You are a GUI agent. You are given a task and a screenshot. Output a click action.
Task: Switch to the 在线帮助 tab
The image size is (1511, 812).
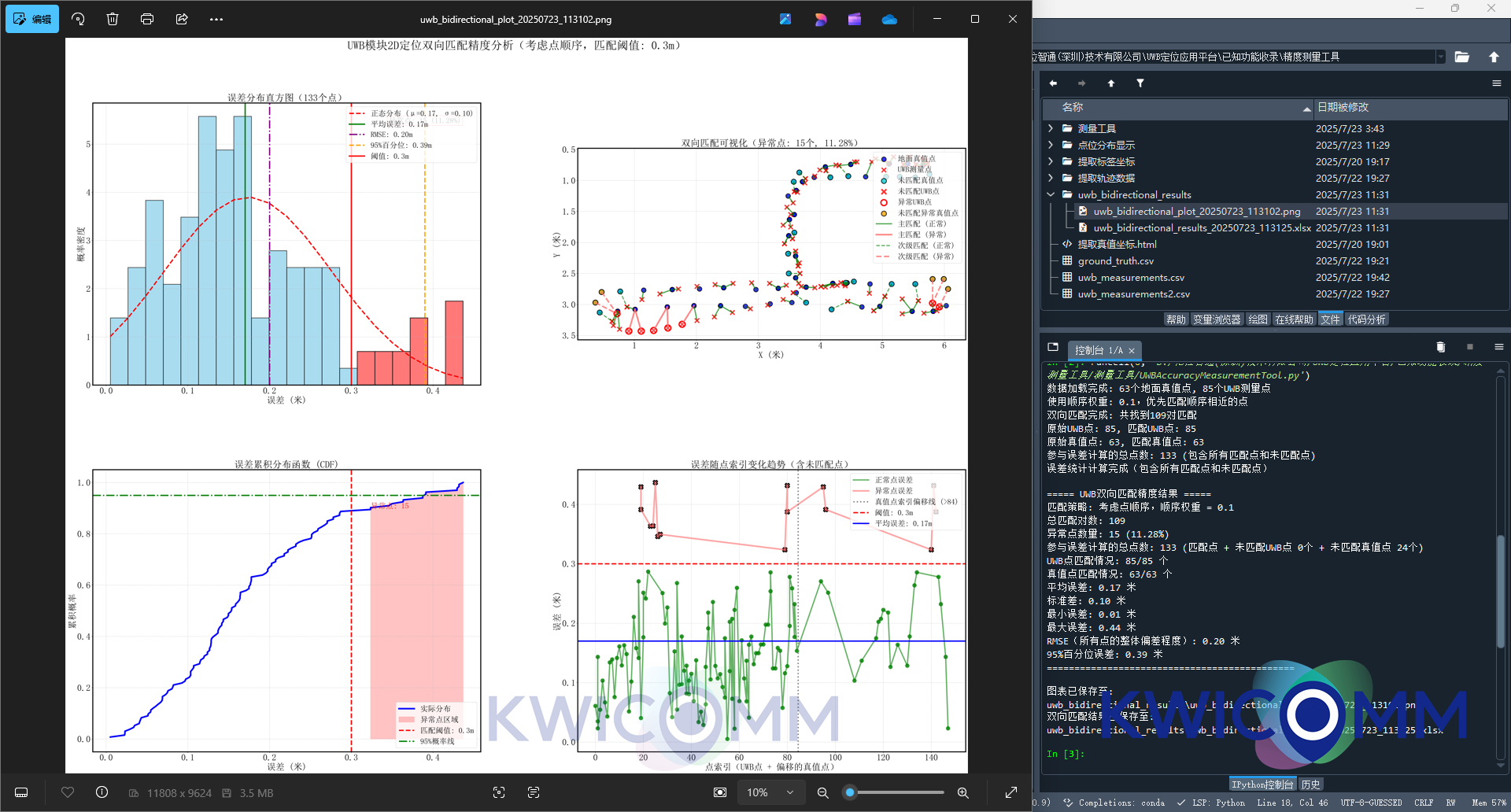click(x=1295, y=319)
